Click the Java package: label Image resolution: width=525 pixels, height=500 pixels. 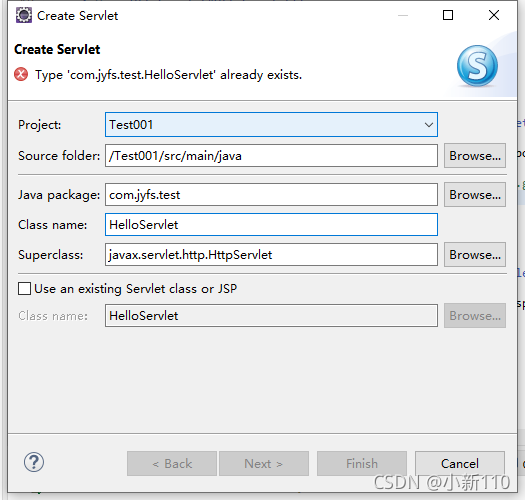pyautogui.click(x=59, y=195)
